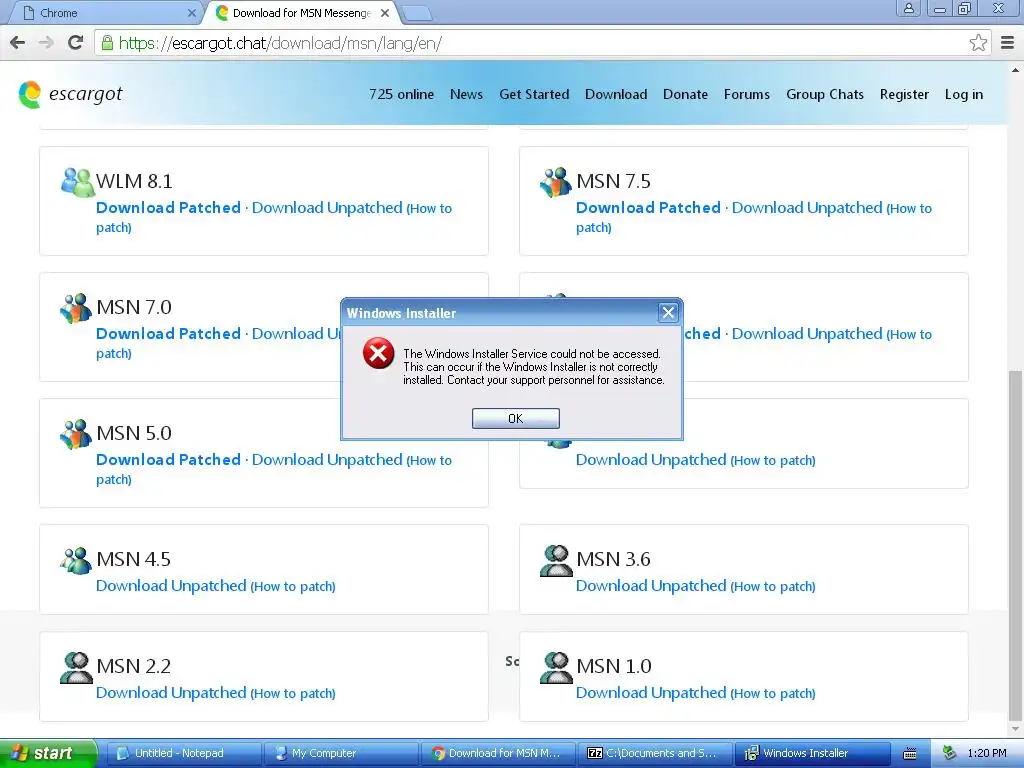The width and height of the screenshot is (1024, 768).
Task: Switch to the 7-Zip C:\Documents taskbar window
Action: pos(655,753)
